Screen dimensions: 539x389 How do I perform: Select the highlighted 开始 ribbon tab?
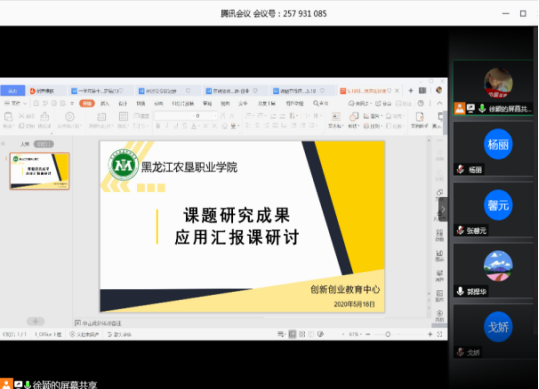click(87, 103)
